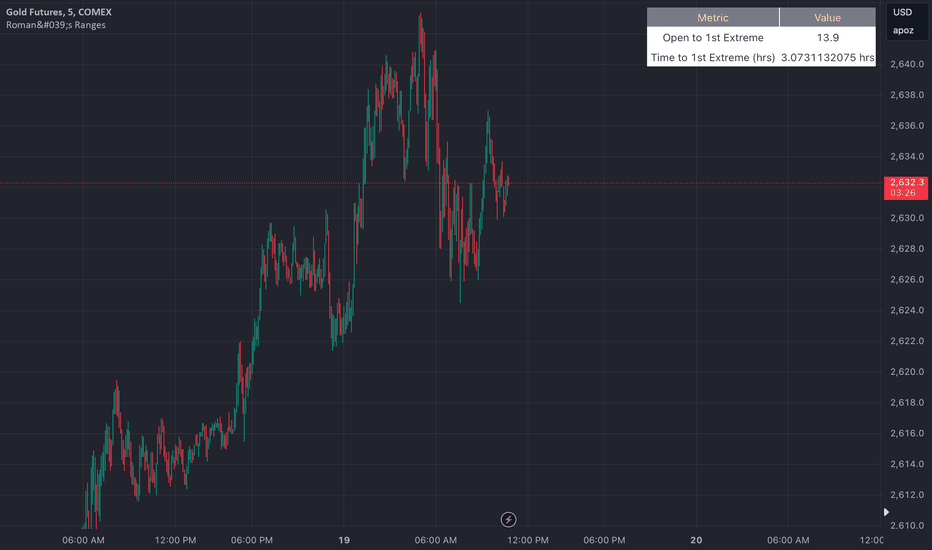Viewport: 932px width, 550px height.
Task: Click the red dotted current price line
Action: click(441, 183)
